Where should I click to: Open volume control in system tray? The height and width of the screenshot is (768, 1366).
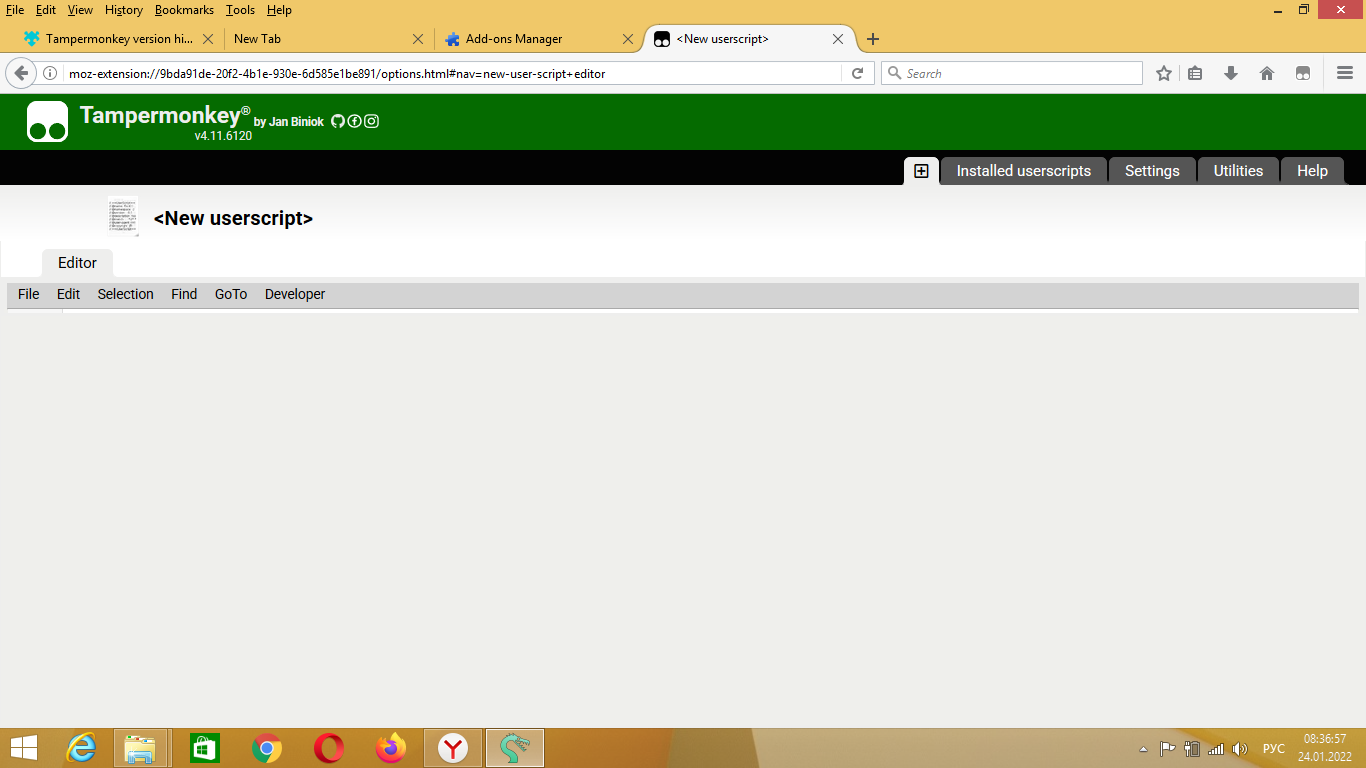point(1241,749)
